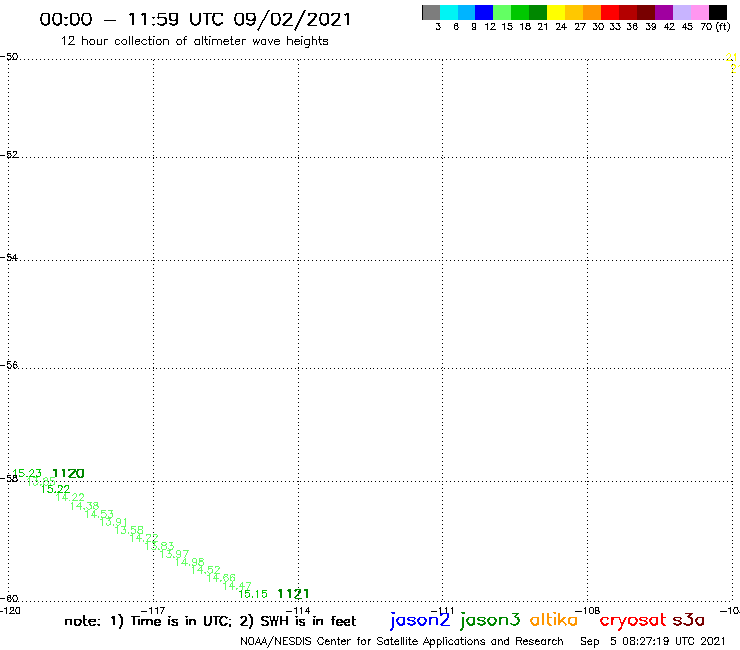Viewport: 740px width, 650px height.
Task: Click the wave height value 14.72
Action: click(144, 538)
